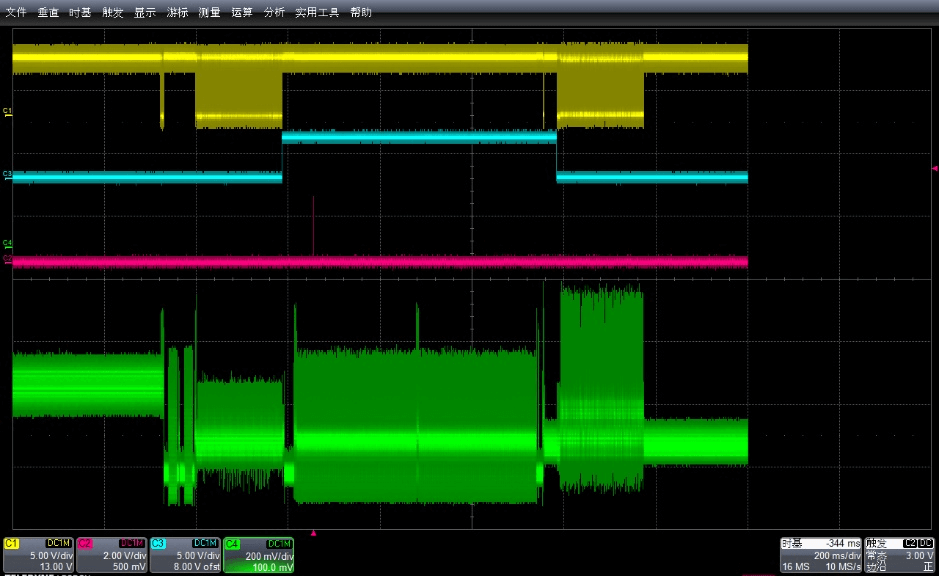This screenshot has width=939, height=576.
Task: Open the 时基 (Timebase) menu
Action: (80, 13)
